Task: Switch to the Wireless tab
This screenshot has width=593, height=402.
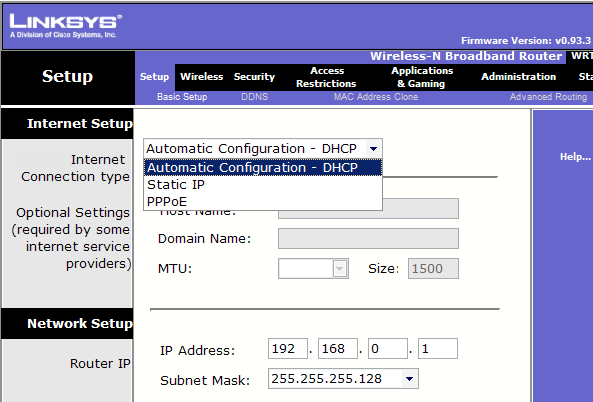Action: [x=202, y=77]
